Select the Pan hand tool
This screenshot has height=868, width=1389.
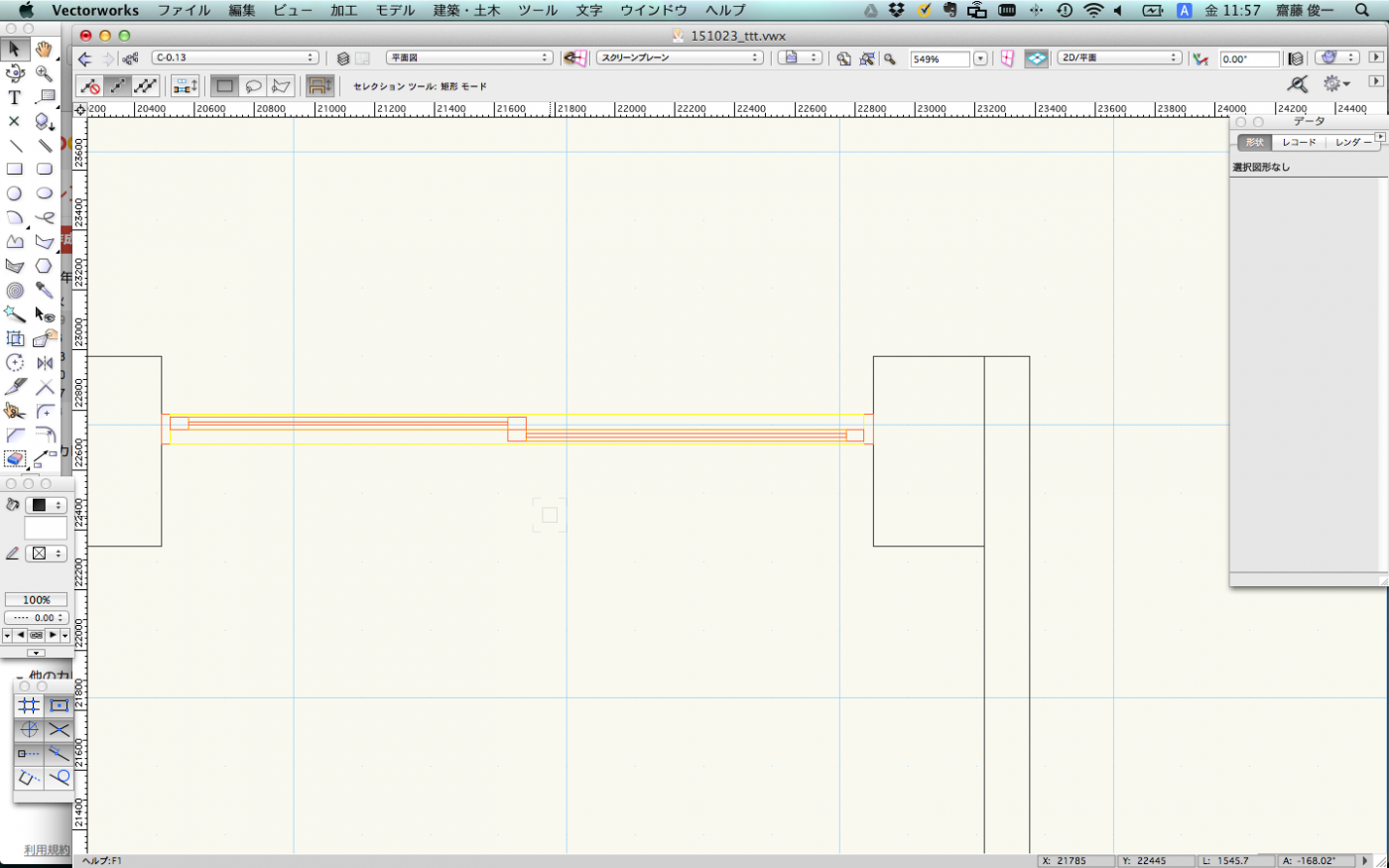(x=44, y=49)
